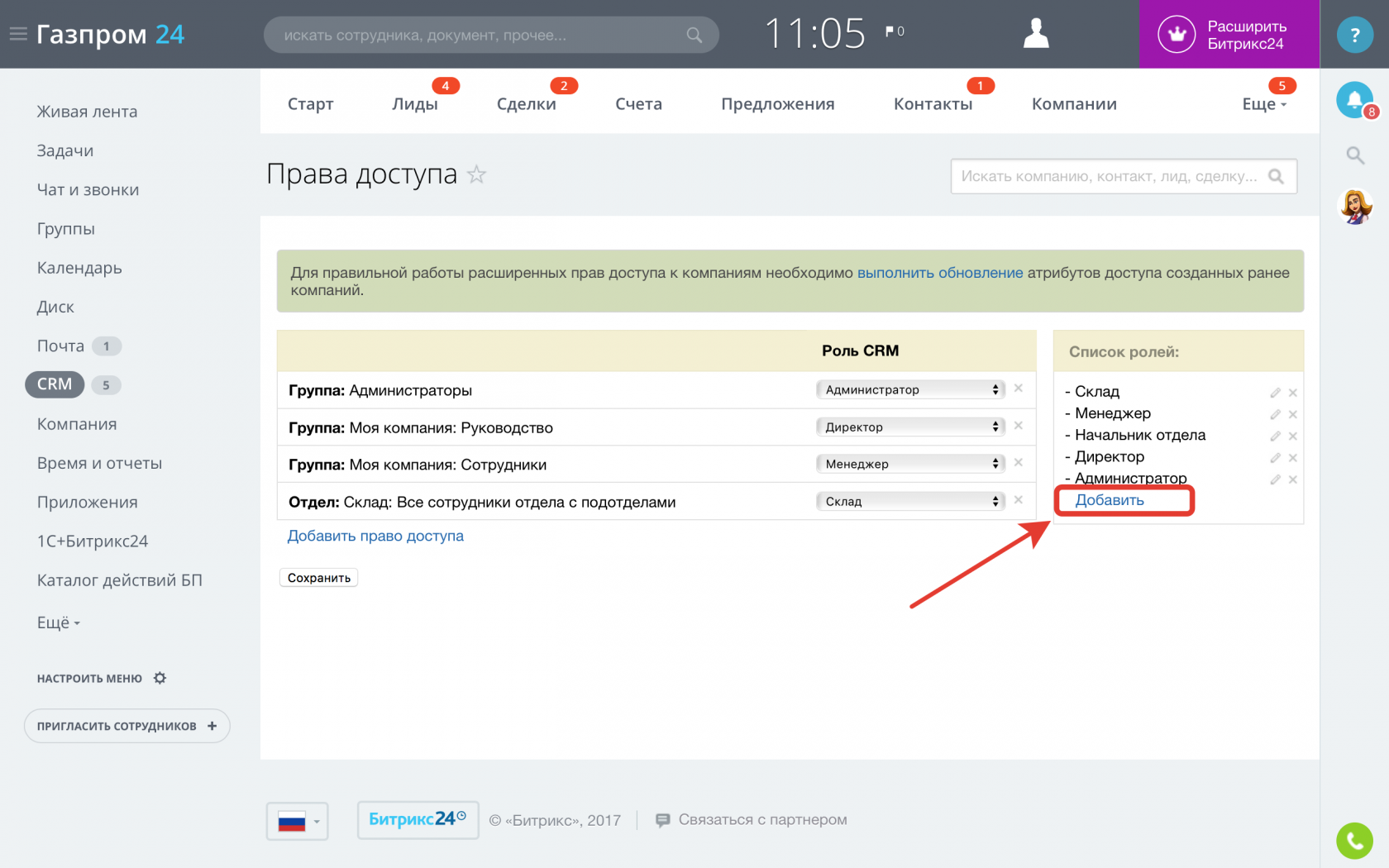Click the Сохранить button
1389x868 pixels.
pyautogui.click(x=319, y=578)
